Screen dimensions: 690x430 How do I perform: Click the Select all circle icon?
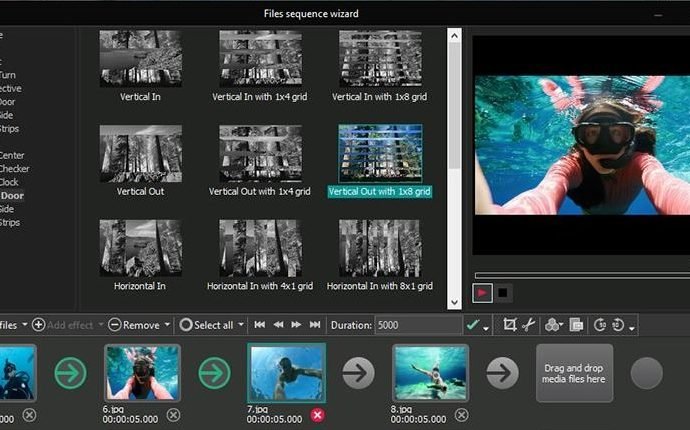(186, 325)
